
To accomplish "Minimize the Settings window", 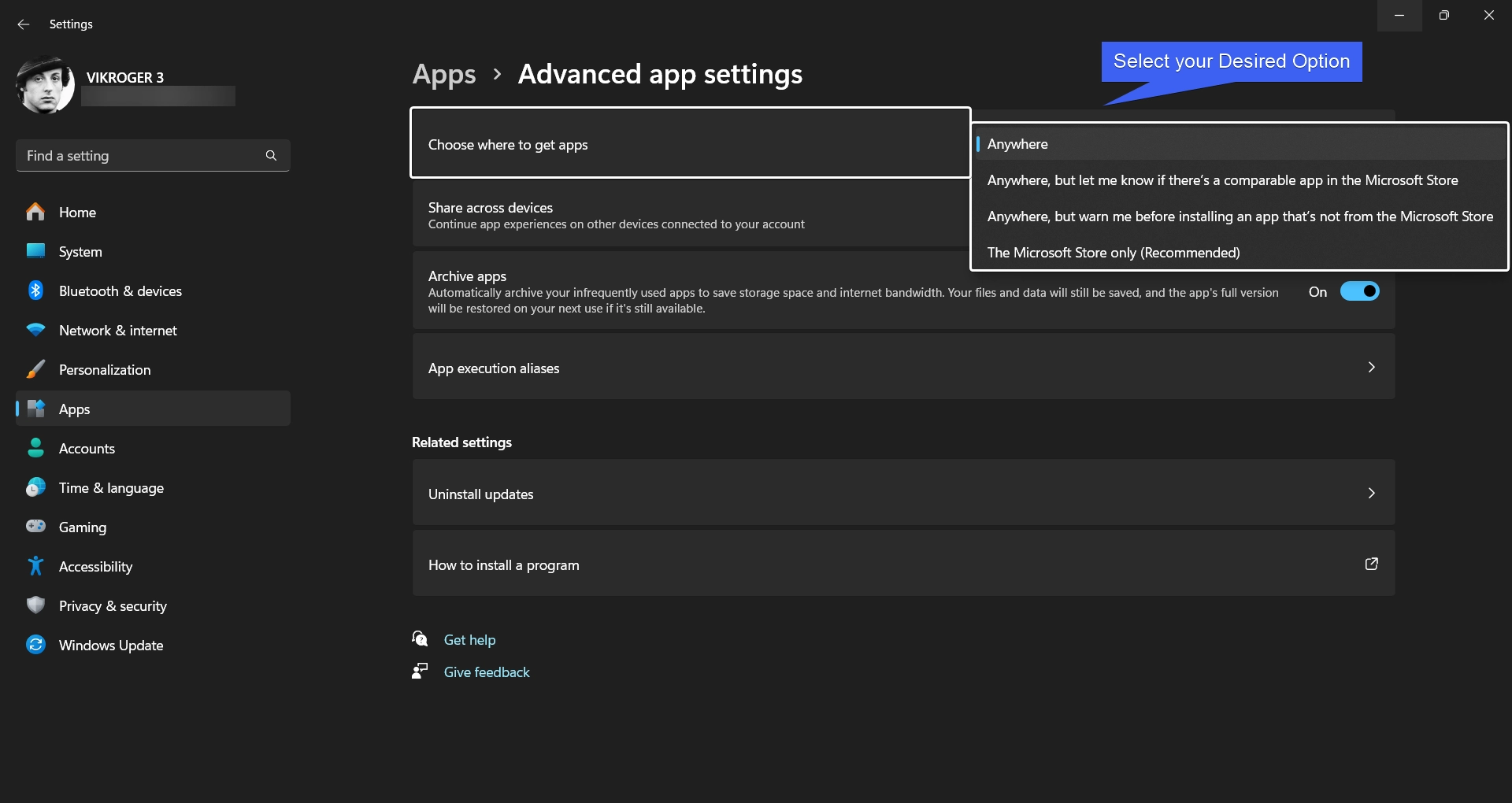I will (x=1399, y=16).
